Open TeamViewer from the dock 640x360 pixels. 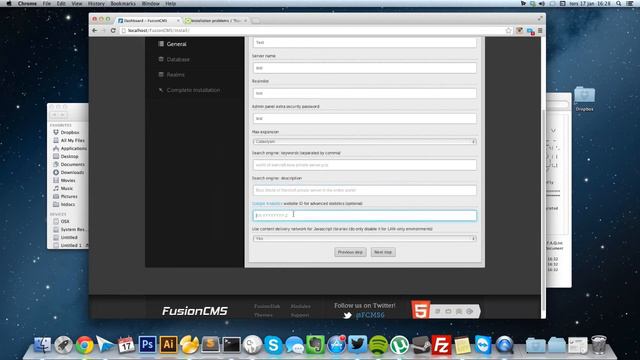[x=483, y=345]
